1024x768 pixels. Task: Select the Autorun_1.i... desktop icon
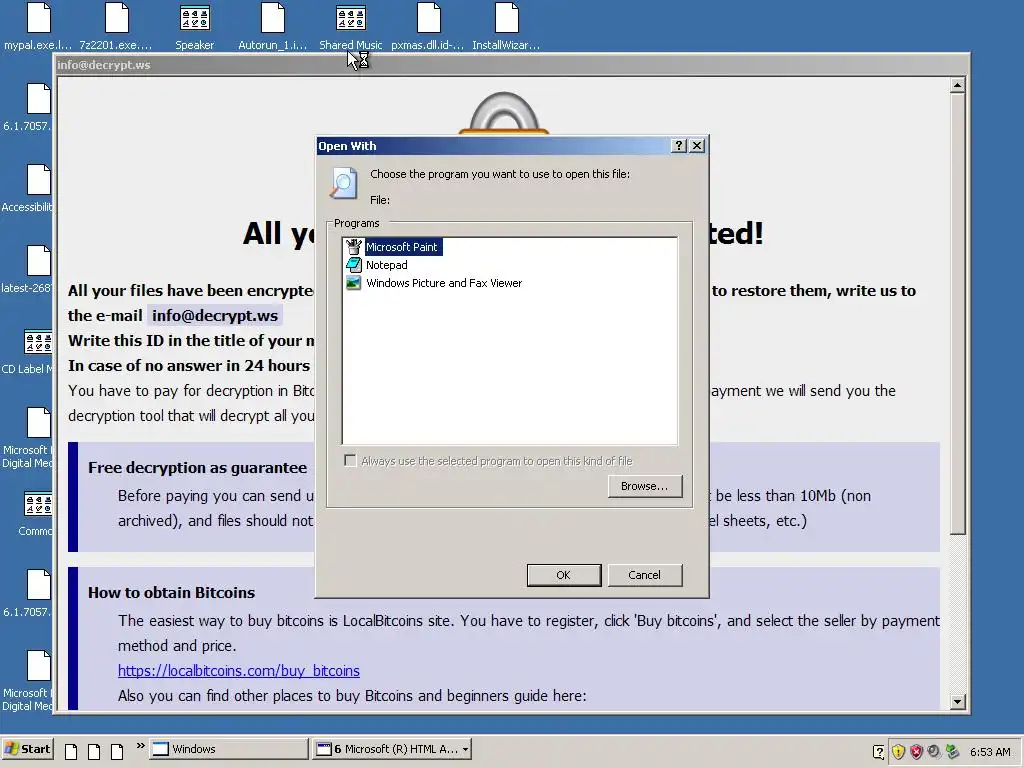272,27
